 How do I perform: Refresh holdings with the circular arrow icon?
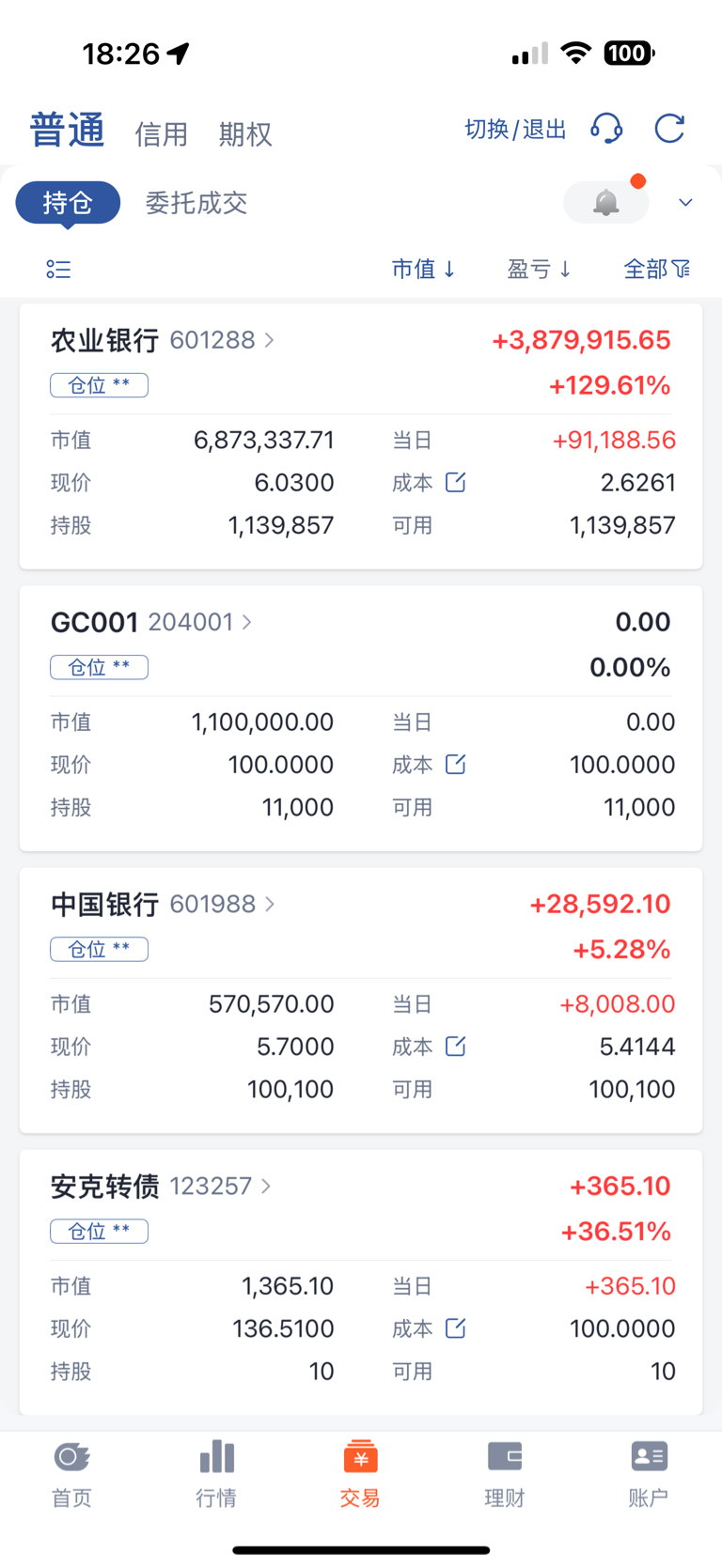pos(669,129)
